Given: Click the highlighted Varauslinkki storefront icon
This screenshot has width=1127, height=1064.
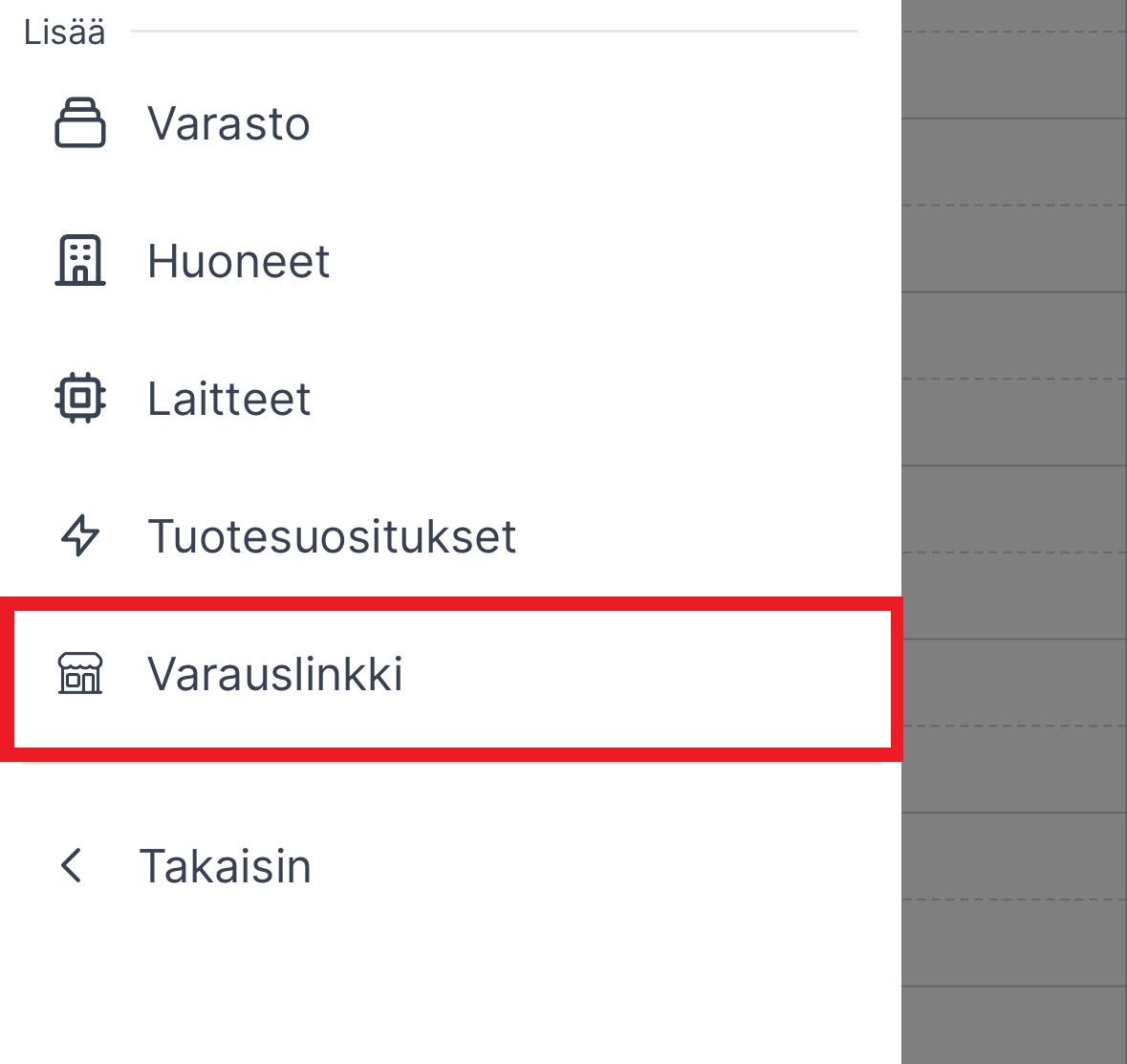Looking at the screenshot, I should pos(80,676).
